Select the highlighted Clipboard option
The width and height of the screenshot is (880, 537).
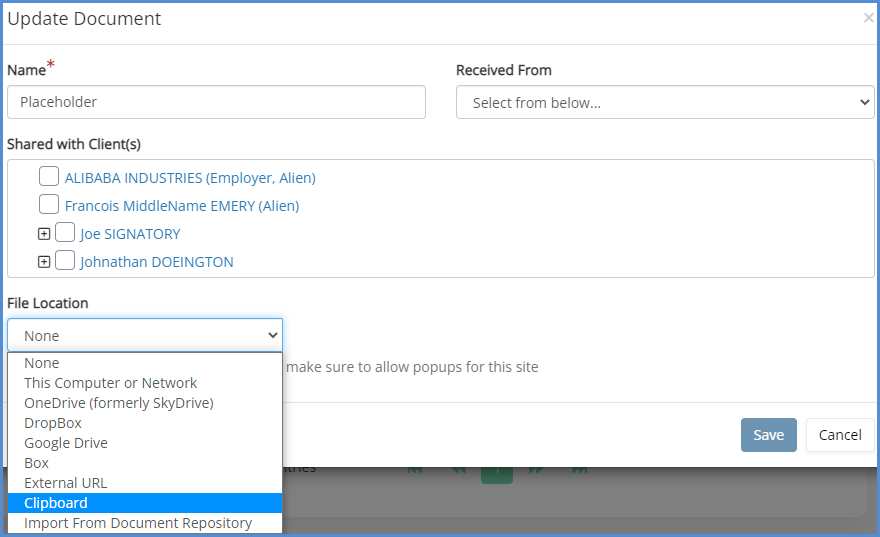coord(56,503)
